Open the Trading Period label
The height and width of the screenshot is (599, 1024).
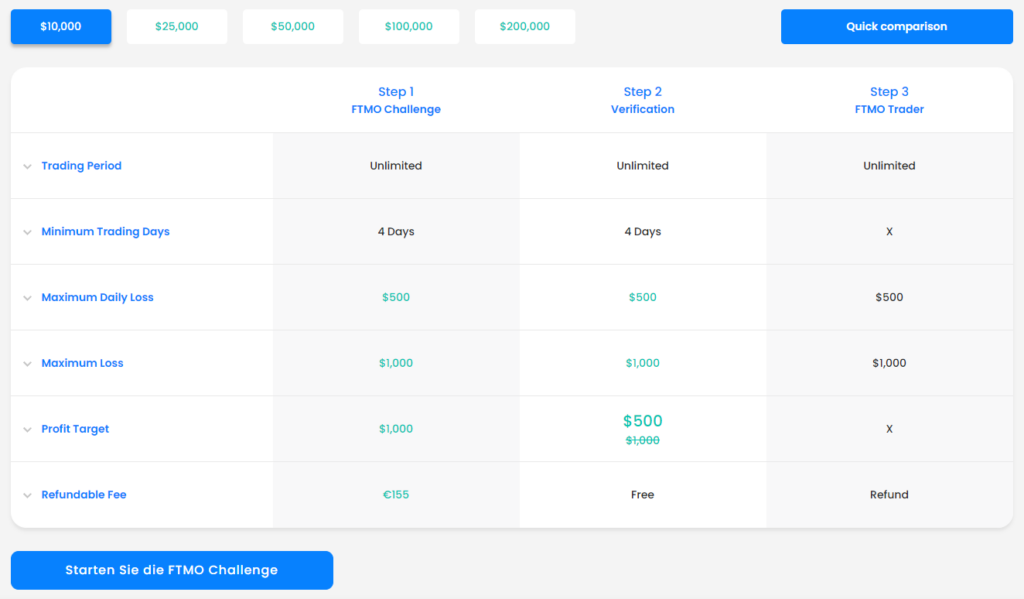[x=82, y=166]
